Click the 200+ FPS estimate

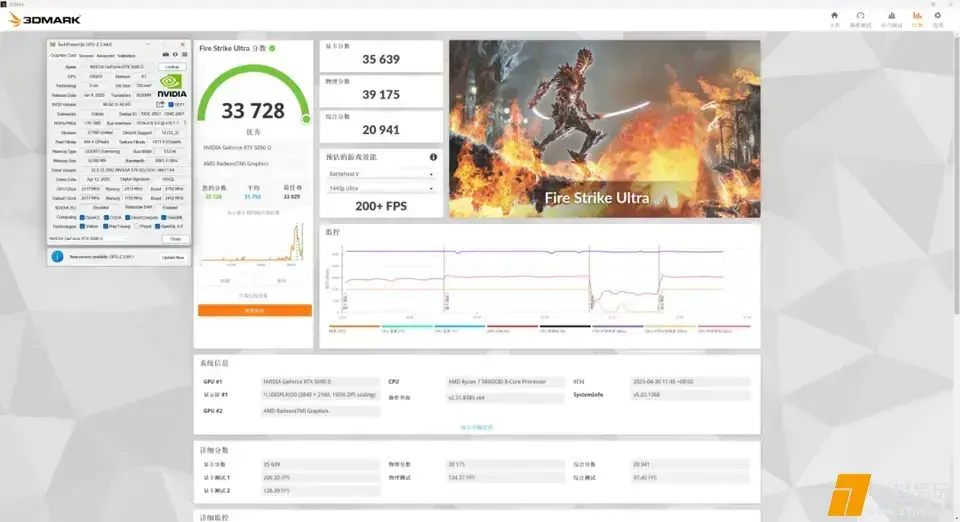pyautogui.click(x=381, y=206)
